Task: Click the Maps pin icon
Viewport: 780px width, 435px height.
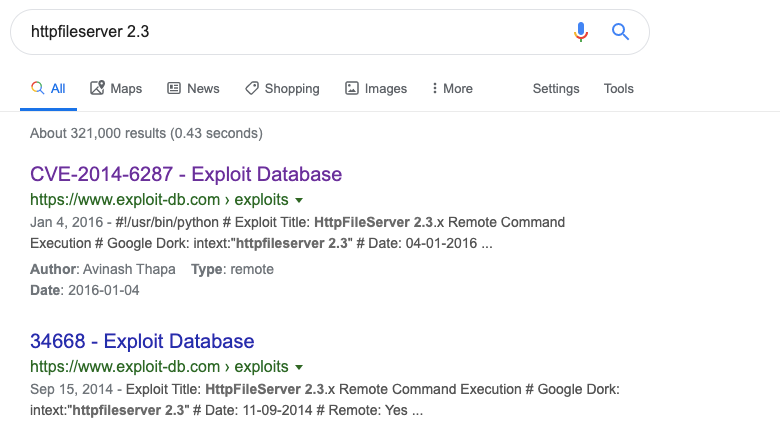Action: 97,88
